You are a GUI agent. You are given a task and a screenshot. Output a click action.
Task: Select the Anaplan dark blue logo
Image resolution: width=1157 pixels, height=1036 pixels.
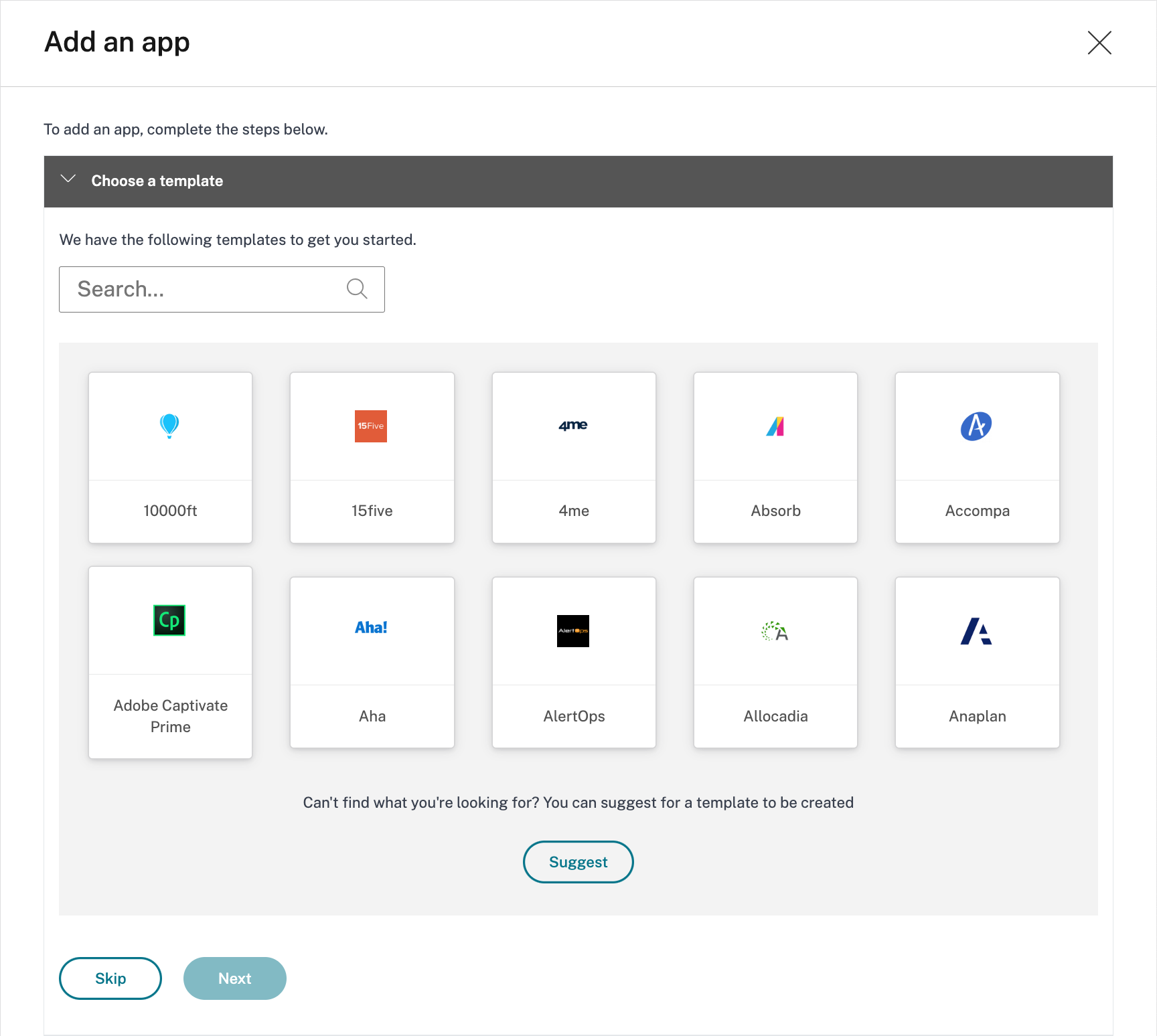[976, 631]
